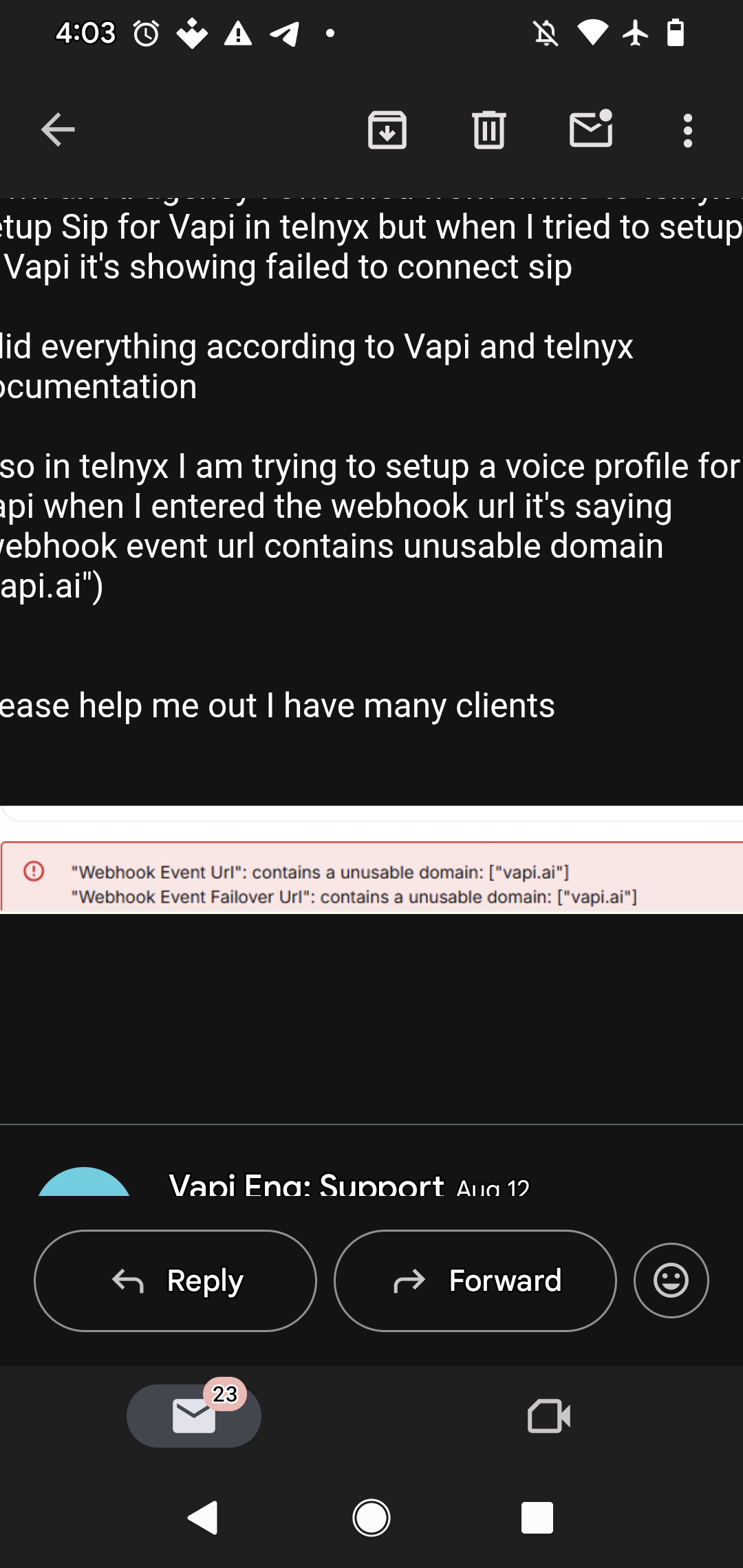Open the emoji reaction picker
Image resolution: width=743 pixels, height=1568 pixels.
(670, 1281)
